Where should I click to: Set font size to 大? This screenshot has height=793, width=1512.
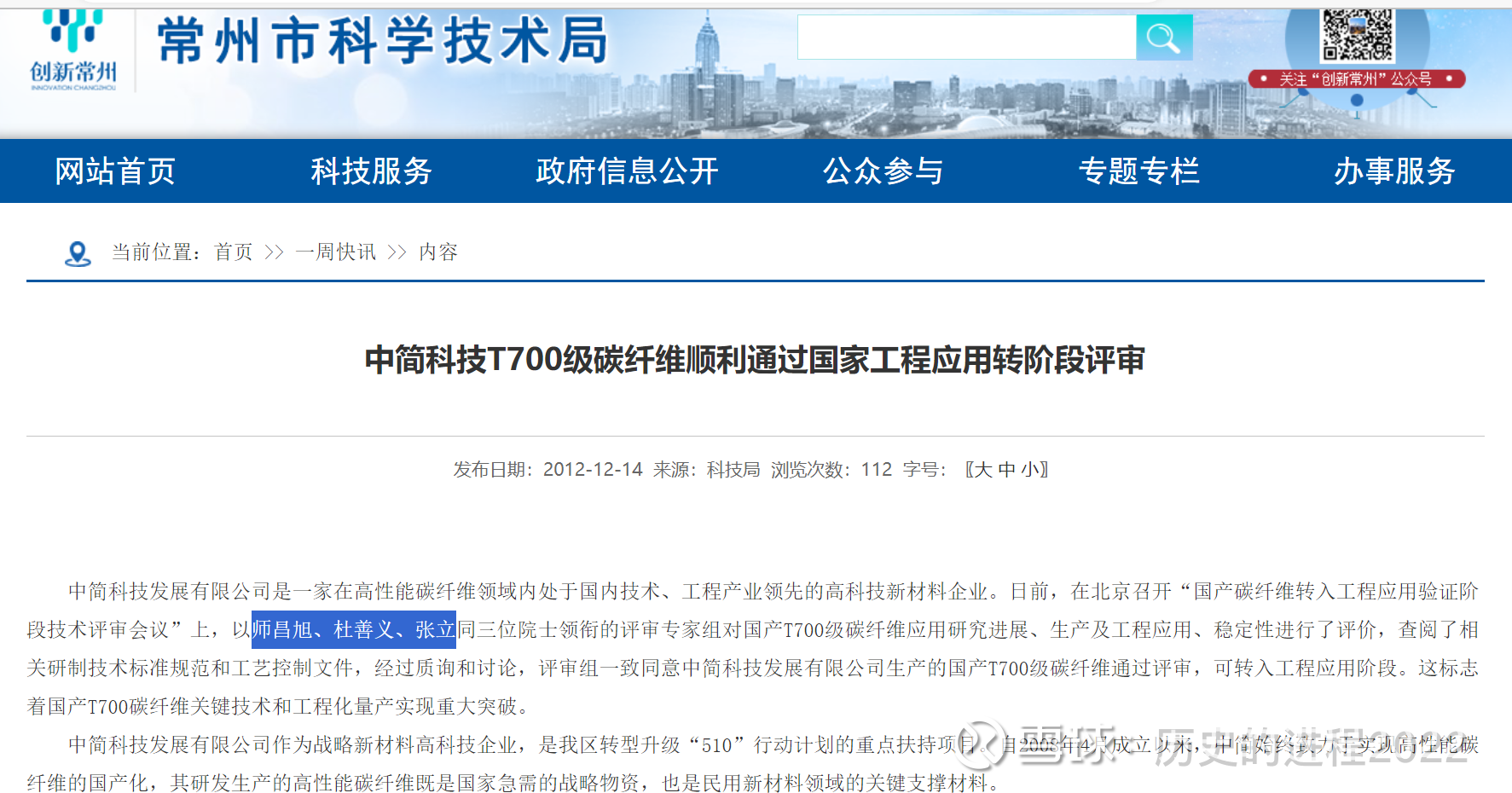pos(983,470)
